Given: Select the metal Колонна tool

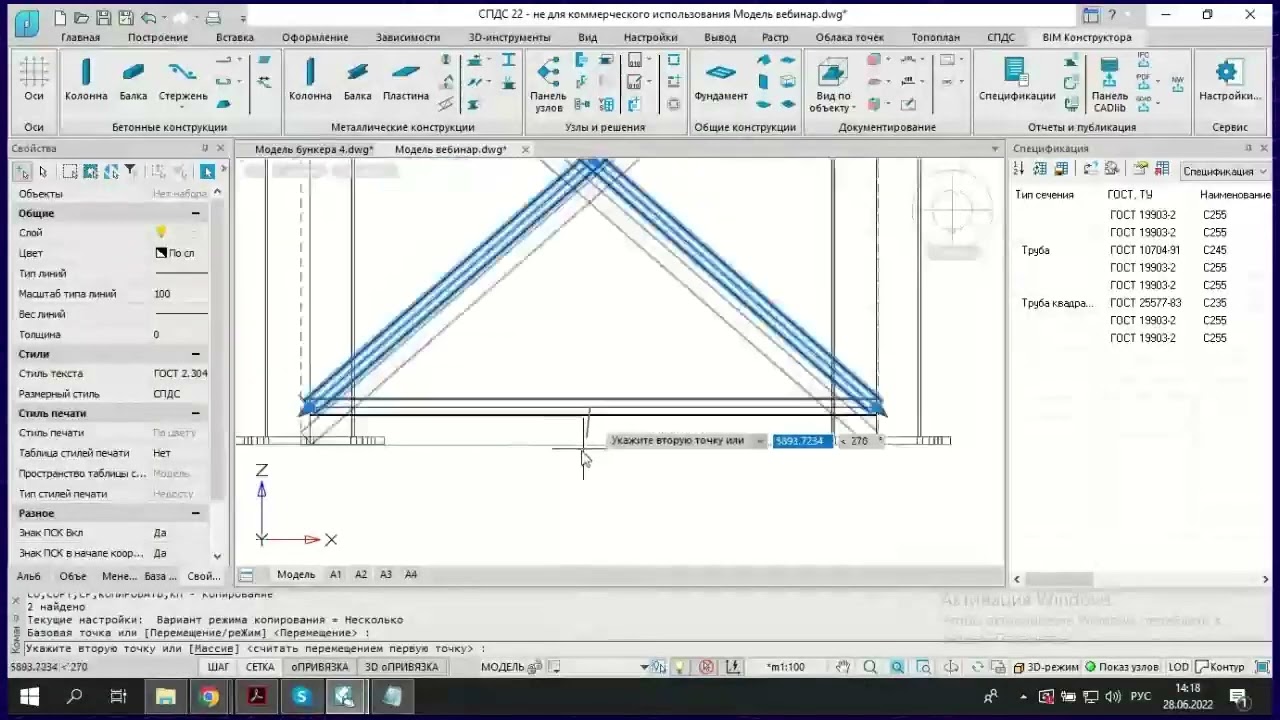Looking at the screenshot, I should click(x=310, y=79).
